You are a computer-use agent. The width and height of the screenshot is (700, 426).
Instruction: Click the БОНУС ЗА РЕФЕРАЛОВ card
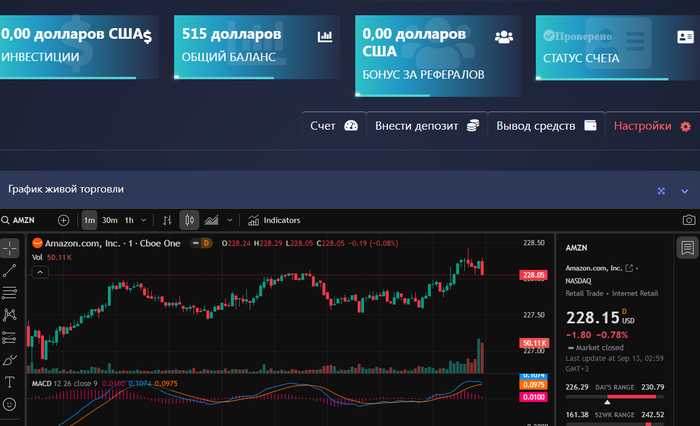(x=438, y=56)
